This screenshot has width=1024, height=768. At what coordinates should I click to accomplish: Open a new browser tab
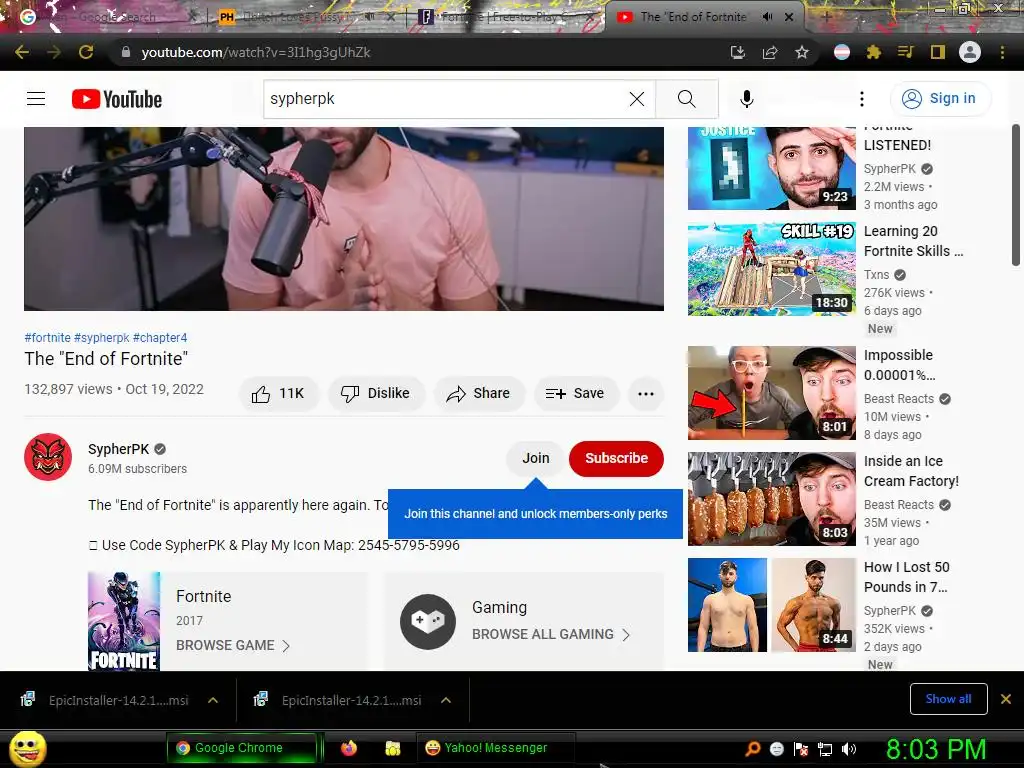(826, 17)
